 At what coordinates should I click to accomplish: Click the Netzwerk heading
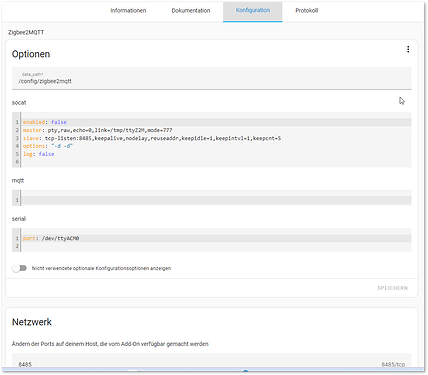[32, 322]
